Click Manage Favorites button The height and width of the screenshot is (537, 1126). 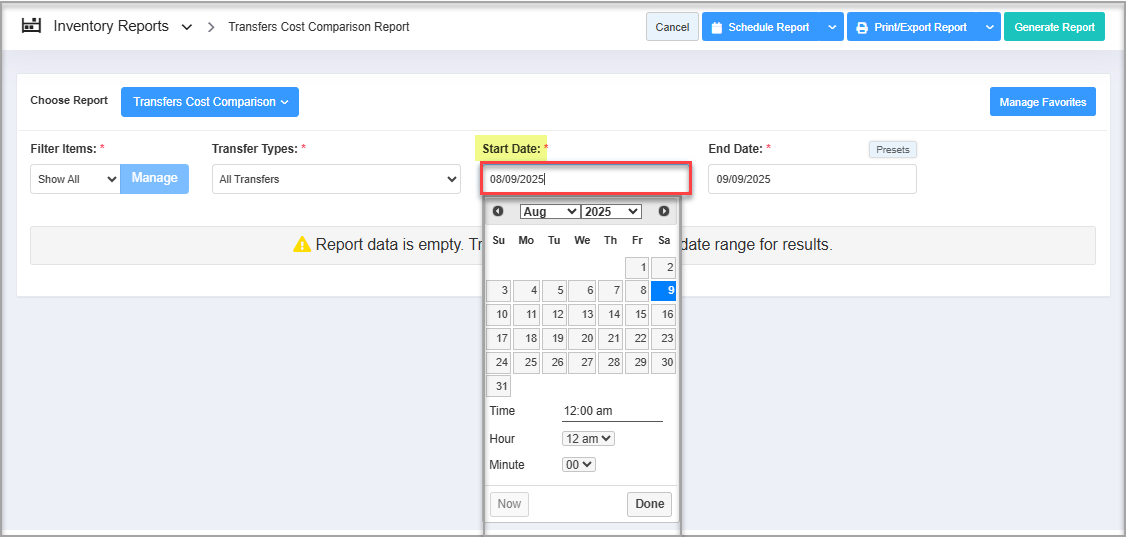pyautogui.click(x=1042, y=102)
